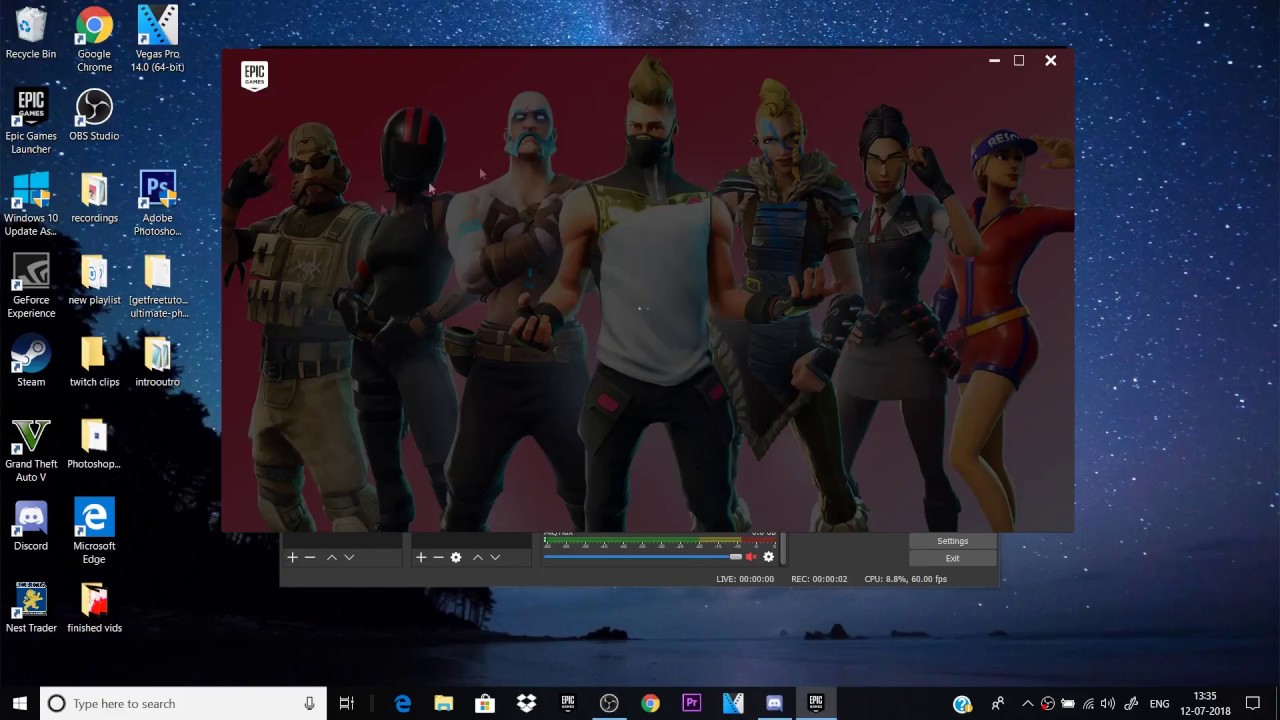This screenshot has height=720, width=1280.
Task: Open Vegas Pro 14.0 desktop shortcut
Action: pos(157,40)
